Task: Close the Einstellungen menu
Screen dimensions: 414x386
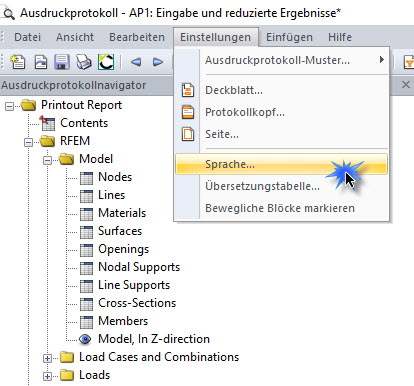Action: [x=216, y=37]
